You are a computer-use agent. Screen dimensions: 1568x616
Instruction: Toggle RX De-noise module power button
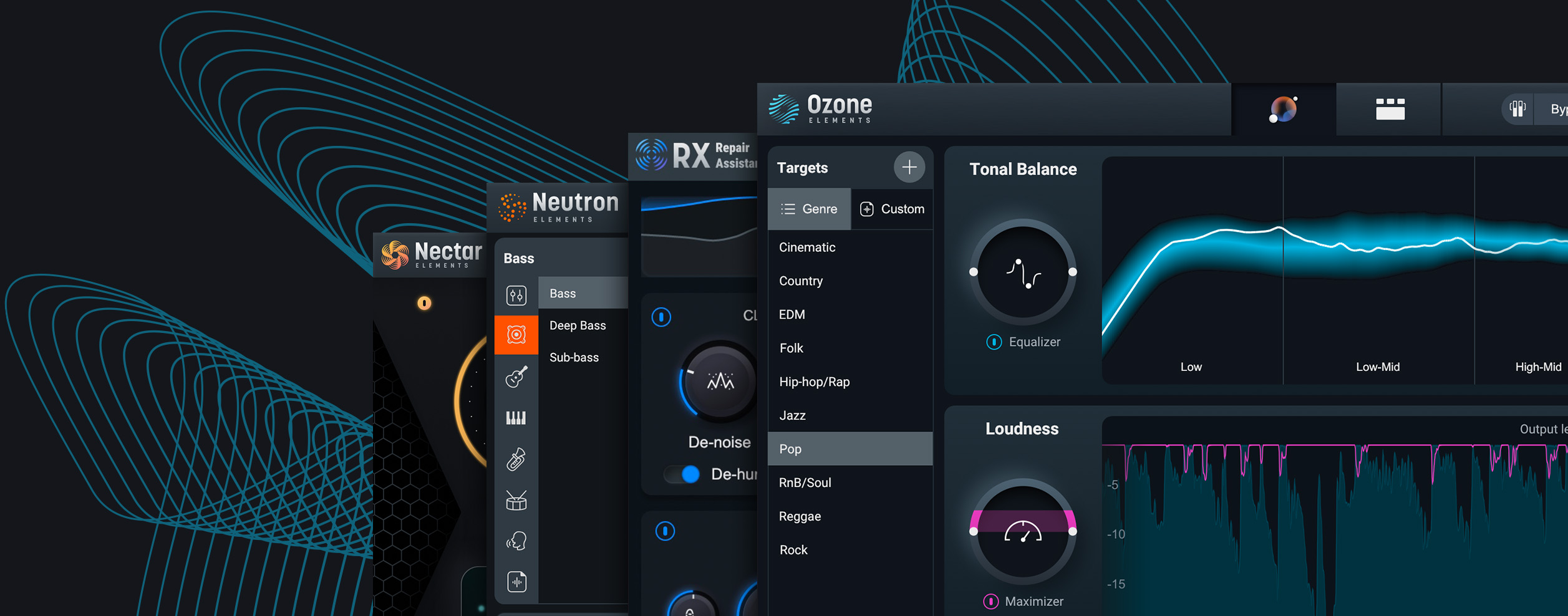tap(661, 317)
